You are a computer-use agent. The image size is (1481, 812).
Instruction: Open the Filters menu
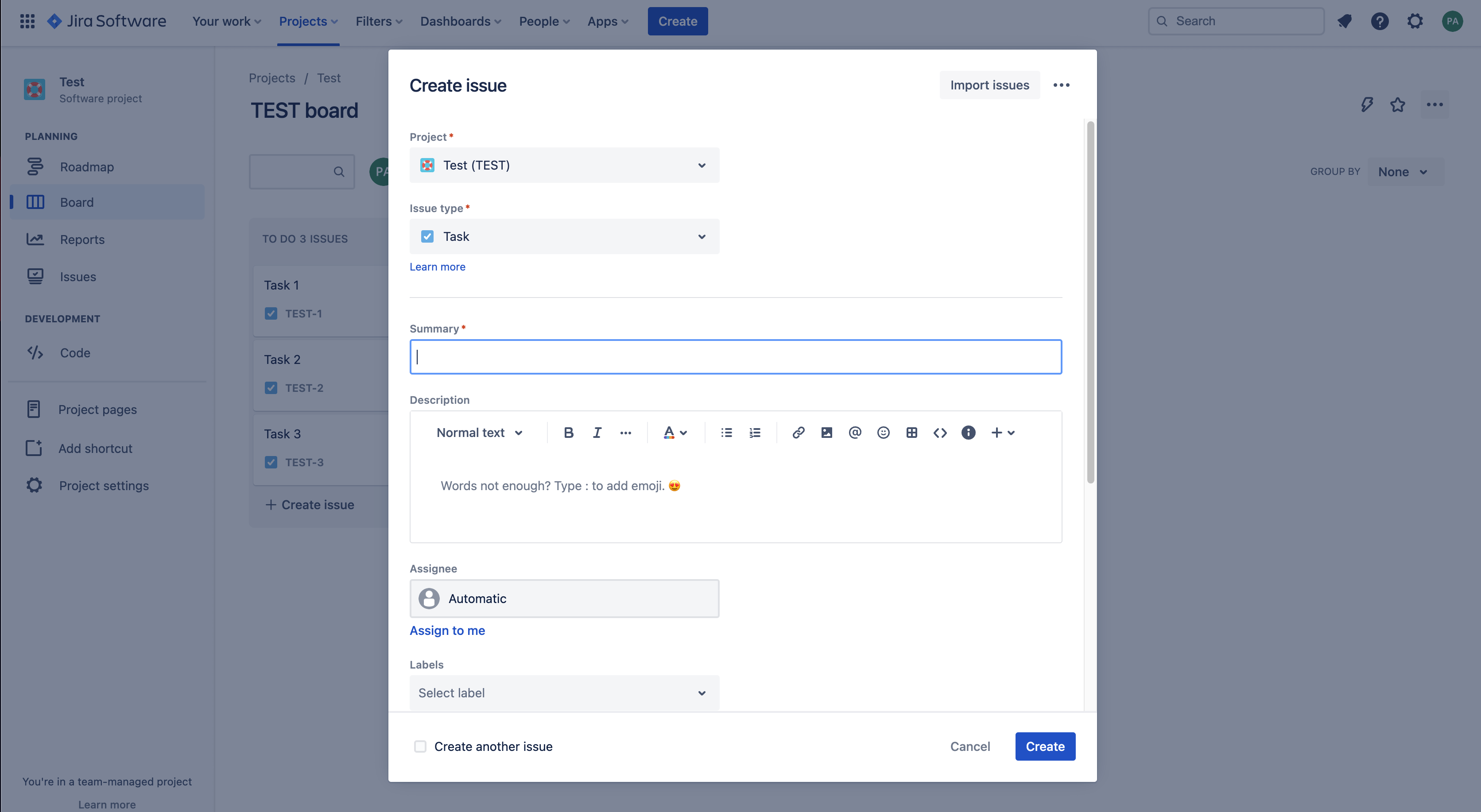coord(378,21)
